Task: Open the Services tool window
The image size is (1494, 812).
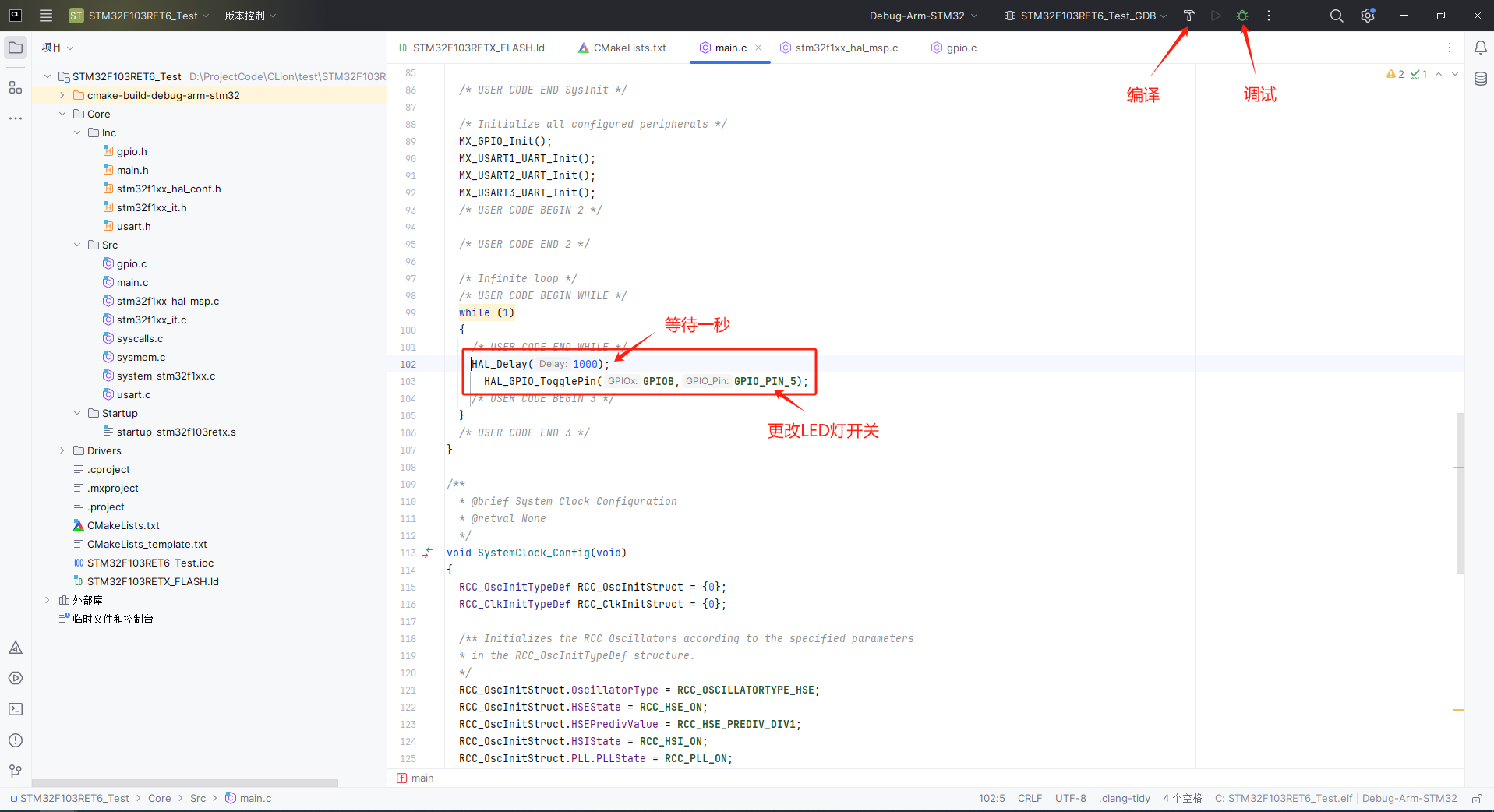Action: pyautogui.click(x=16, y=678)
